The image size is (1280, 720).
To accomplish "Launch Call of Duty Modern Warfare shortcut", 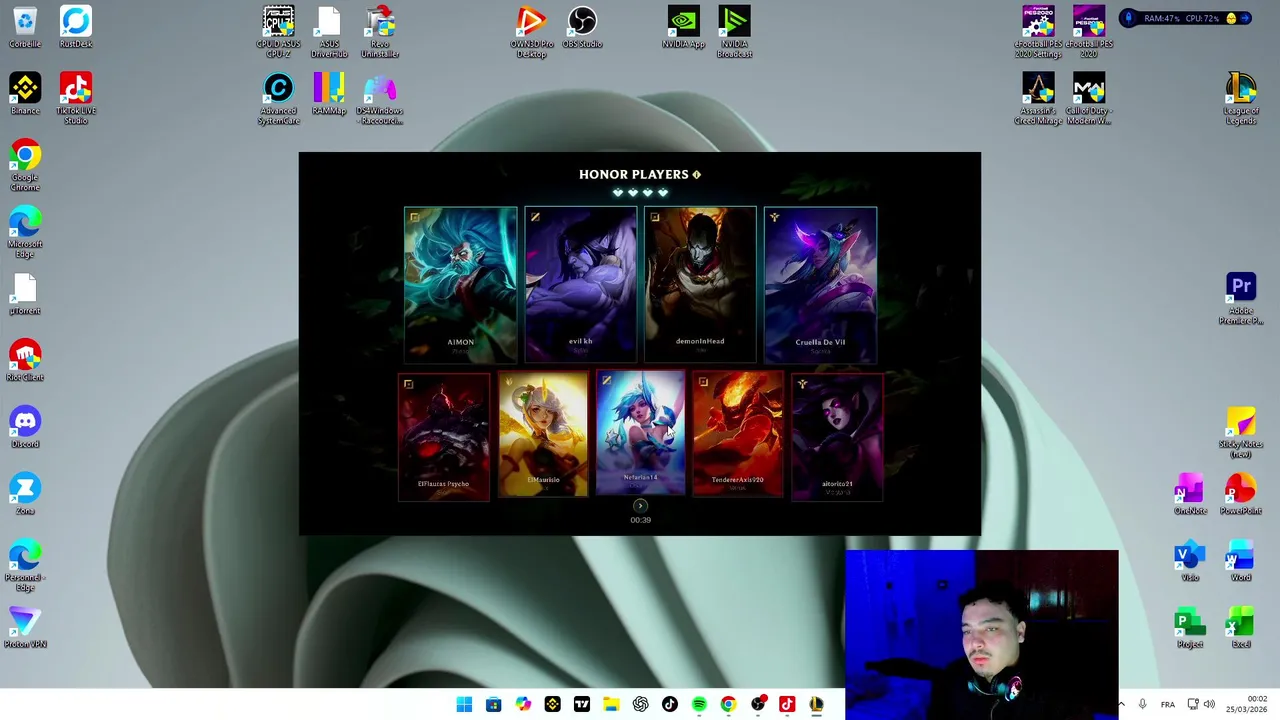I will point(1089,99).
